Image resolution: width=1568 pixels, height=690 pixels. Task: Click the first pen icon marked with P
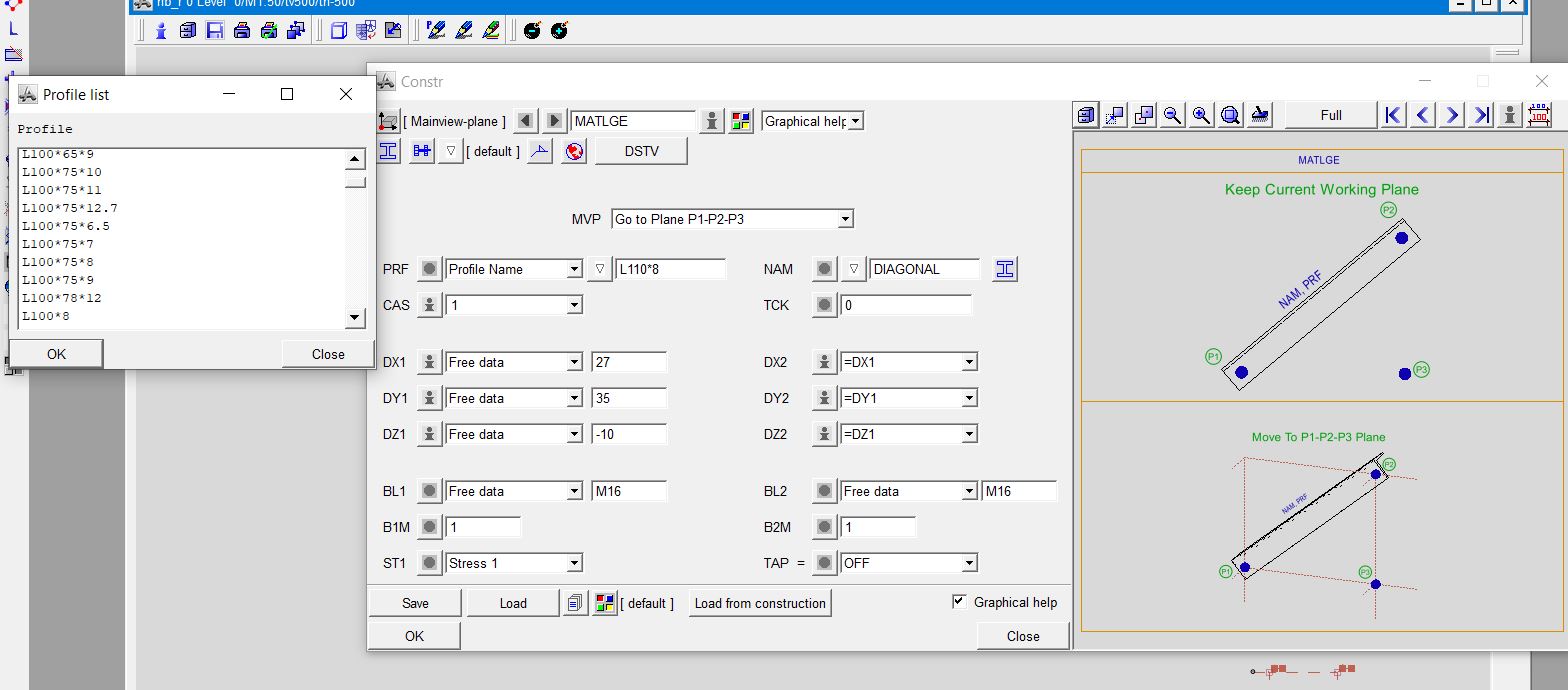coord(435,31)
